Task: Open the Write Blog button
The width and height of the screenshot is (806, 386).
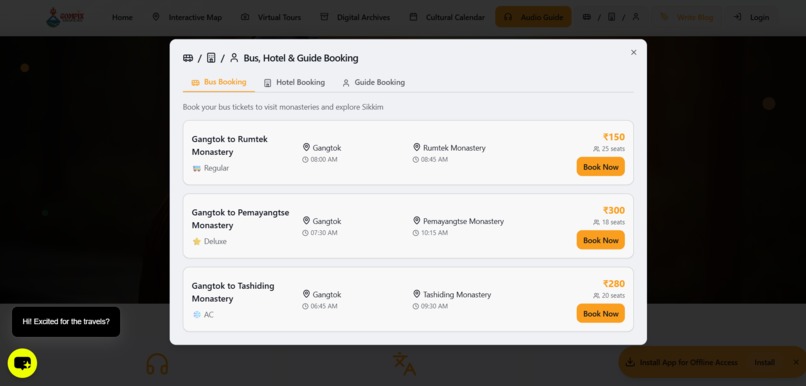Action: [687, 17]
